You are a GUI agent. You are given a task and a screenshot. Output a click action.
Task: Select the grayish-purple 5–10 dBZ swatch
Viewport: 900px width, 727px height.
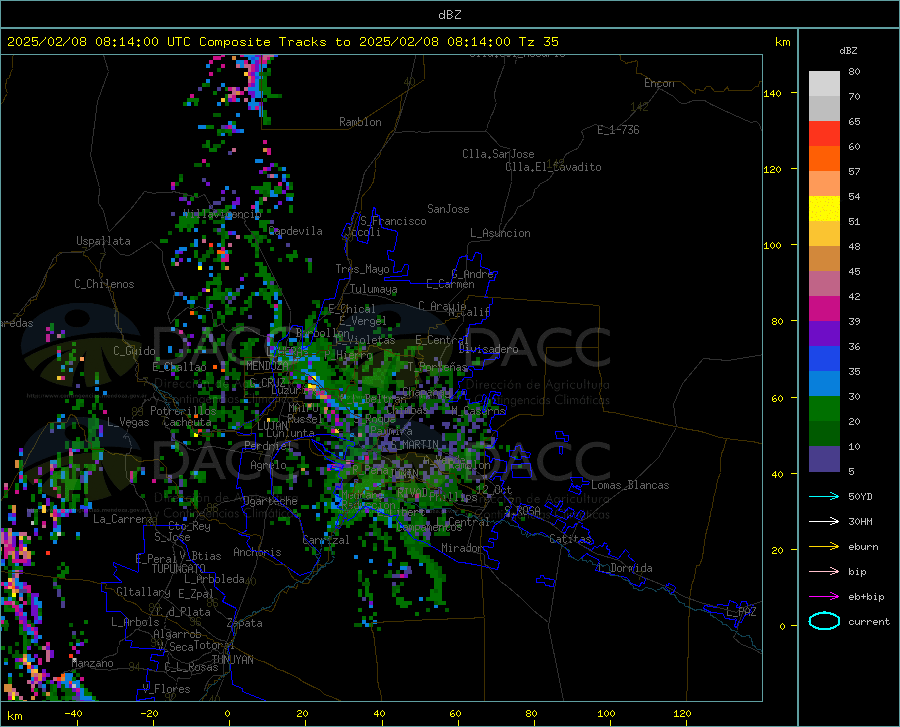click(x=824, y=459)
